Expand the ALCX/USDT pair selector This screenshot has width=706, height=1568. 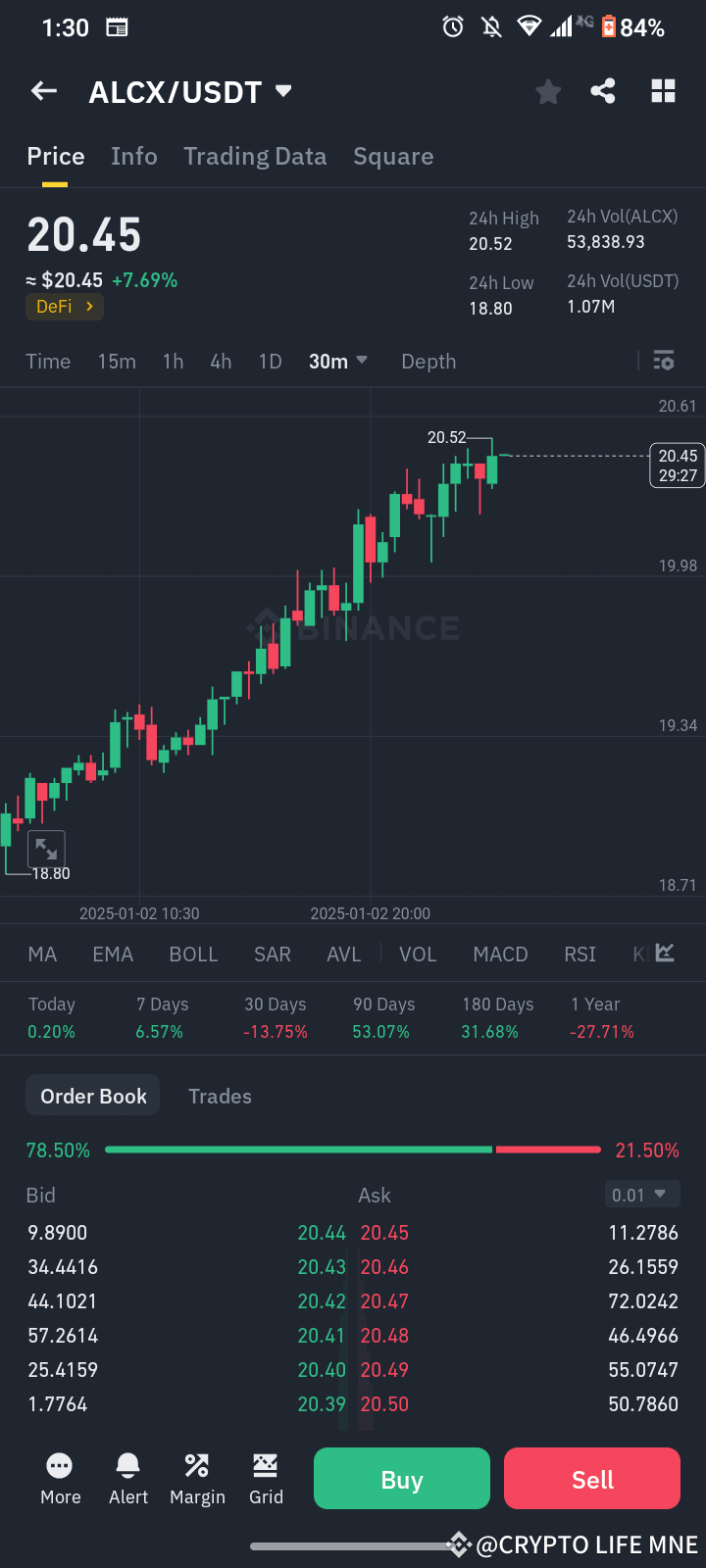click(x=282, y=90)
